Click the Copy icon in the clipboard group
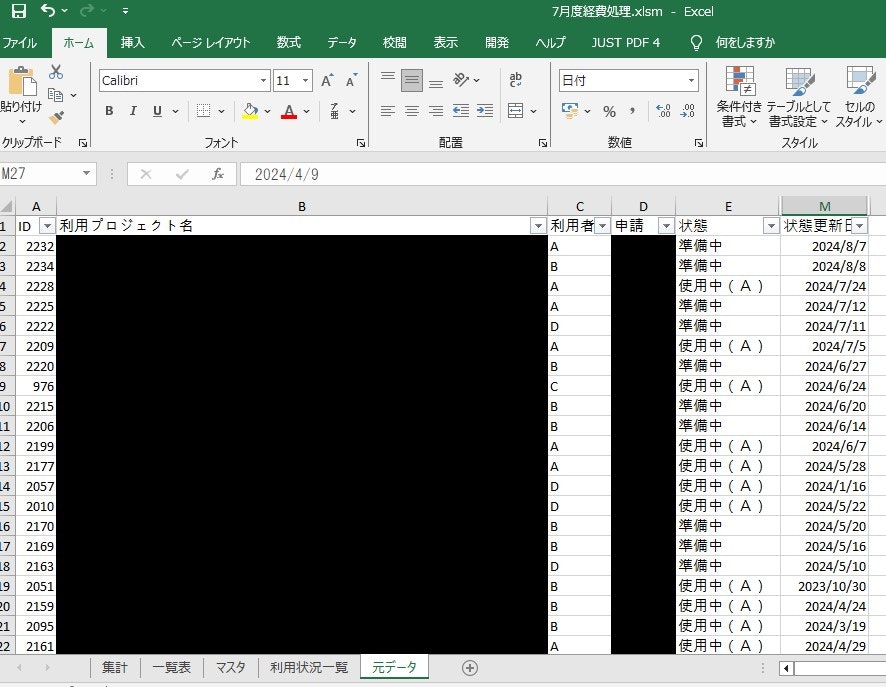The image size is (886, 687). pyautogui.click(x=55, y=95)
